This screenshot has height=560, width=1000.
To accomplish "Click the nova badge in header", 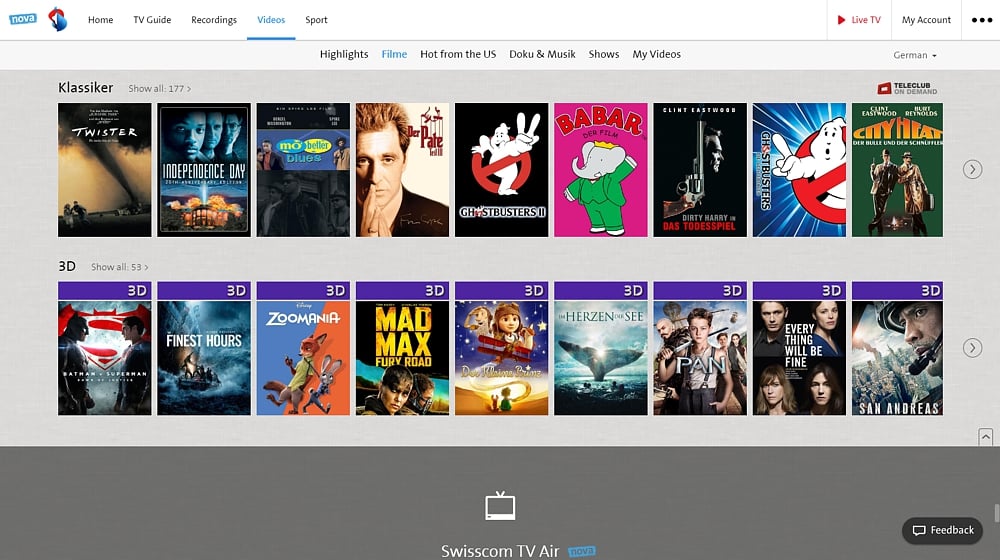I will click(x=23, y=19).
